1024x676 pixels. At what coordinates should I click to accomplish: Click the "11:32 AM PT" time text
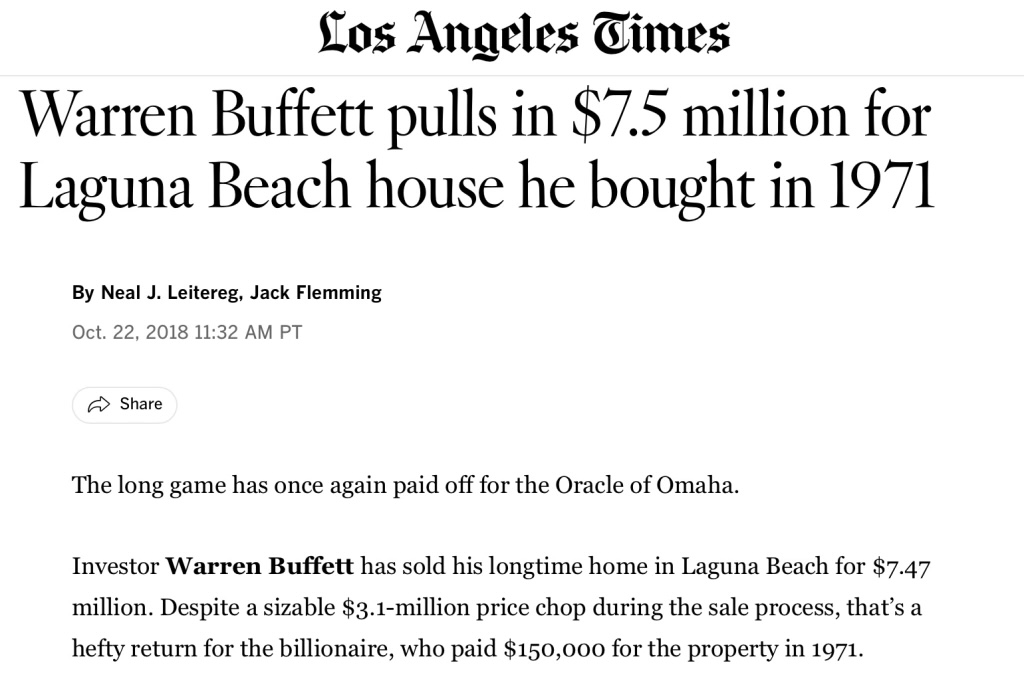coord(258,332)
